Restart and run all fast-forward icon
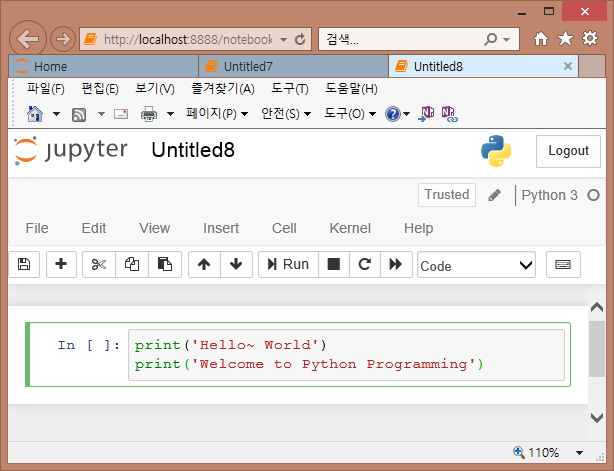The height and width of the screenshot is (471, 614). tap(396, 264)
